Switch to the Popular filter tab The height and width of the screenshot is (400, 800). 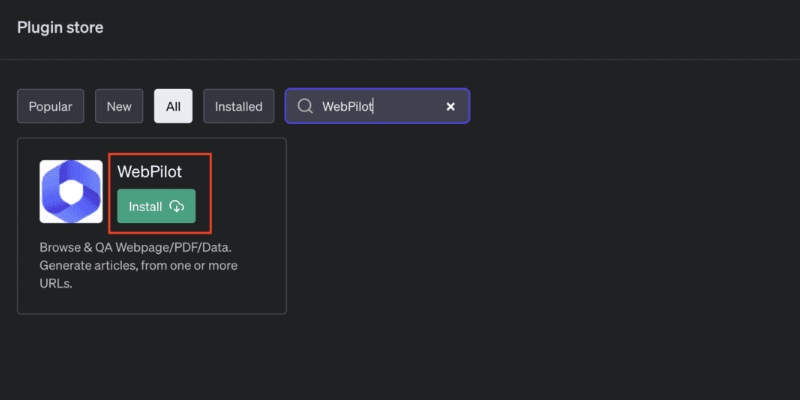click(x=51, y=106)
